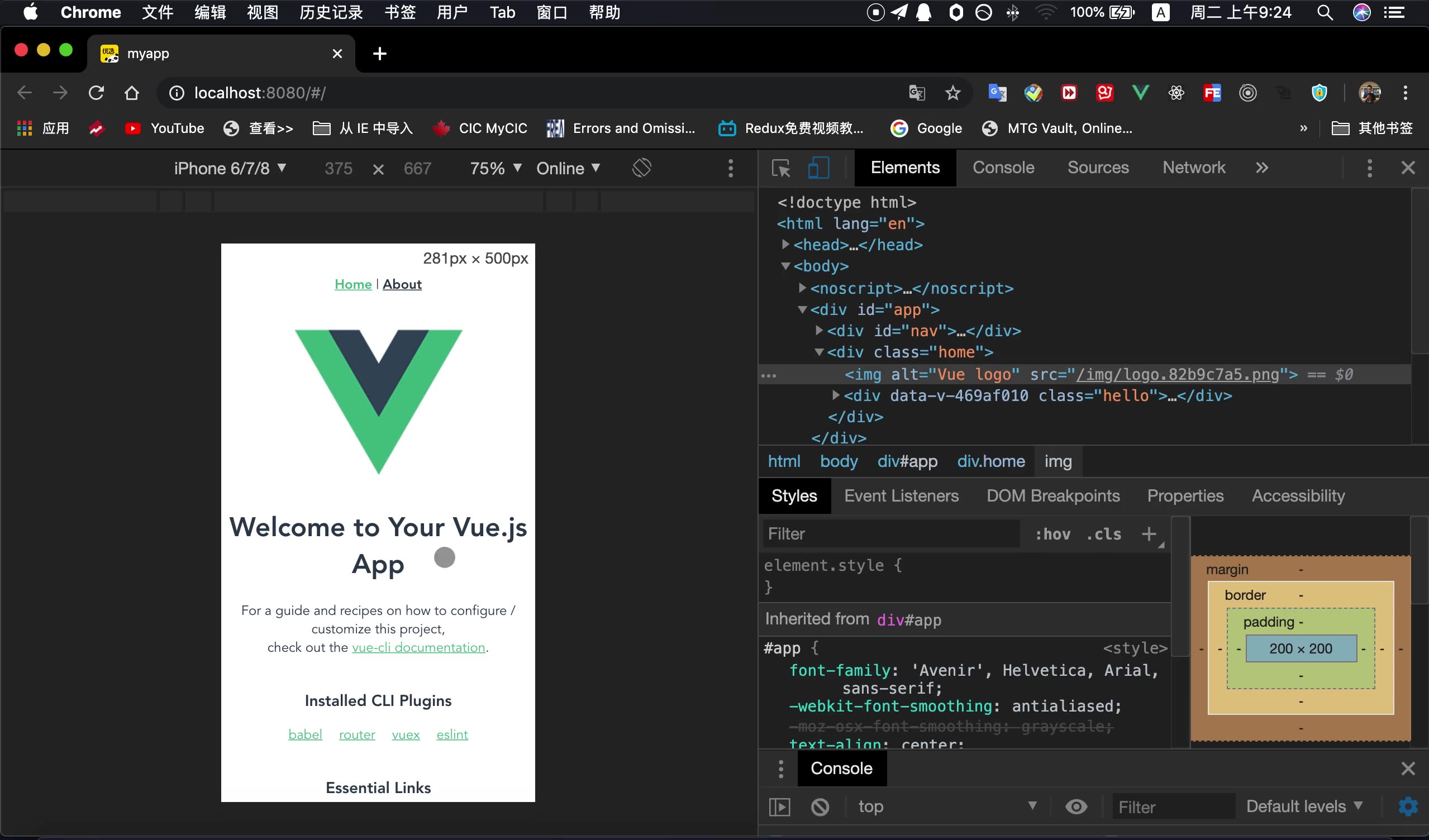Click the Vue devtools extension icon
The width and height of the screenshot is (1429, 840).
1140,93
